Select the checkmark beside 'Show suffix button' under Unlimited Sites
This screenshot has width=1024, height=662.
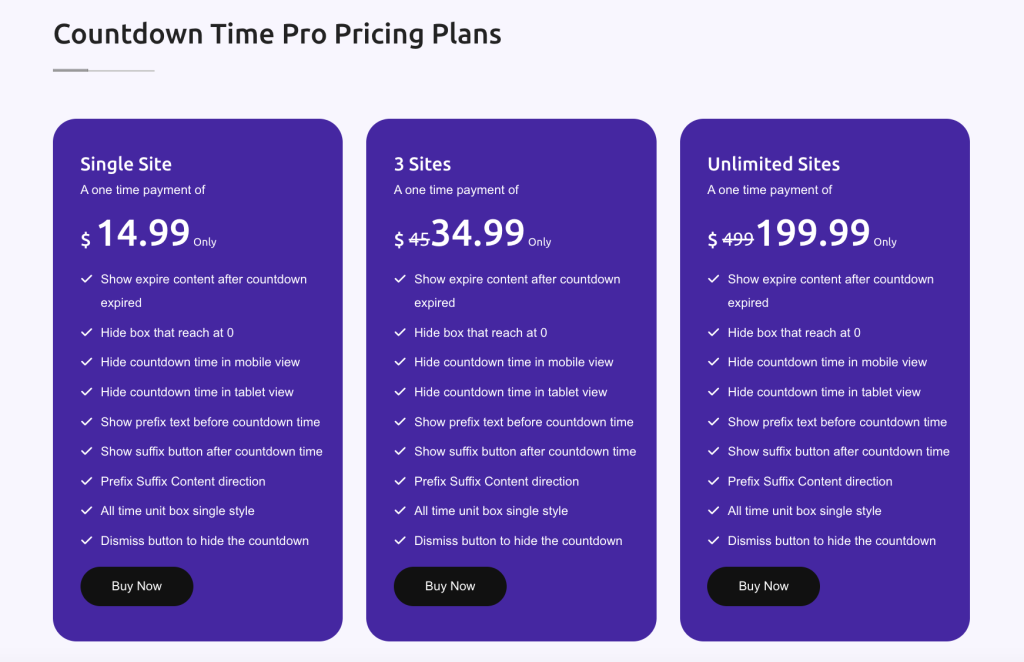(712, 451)
